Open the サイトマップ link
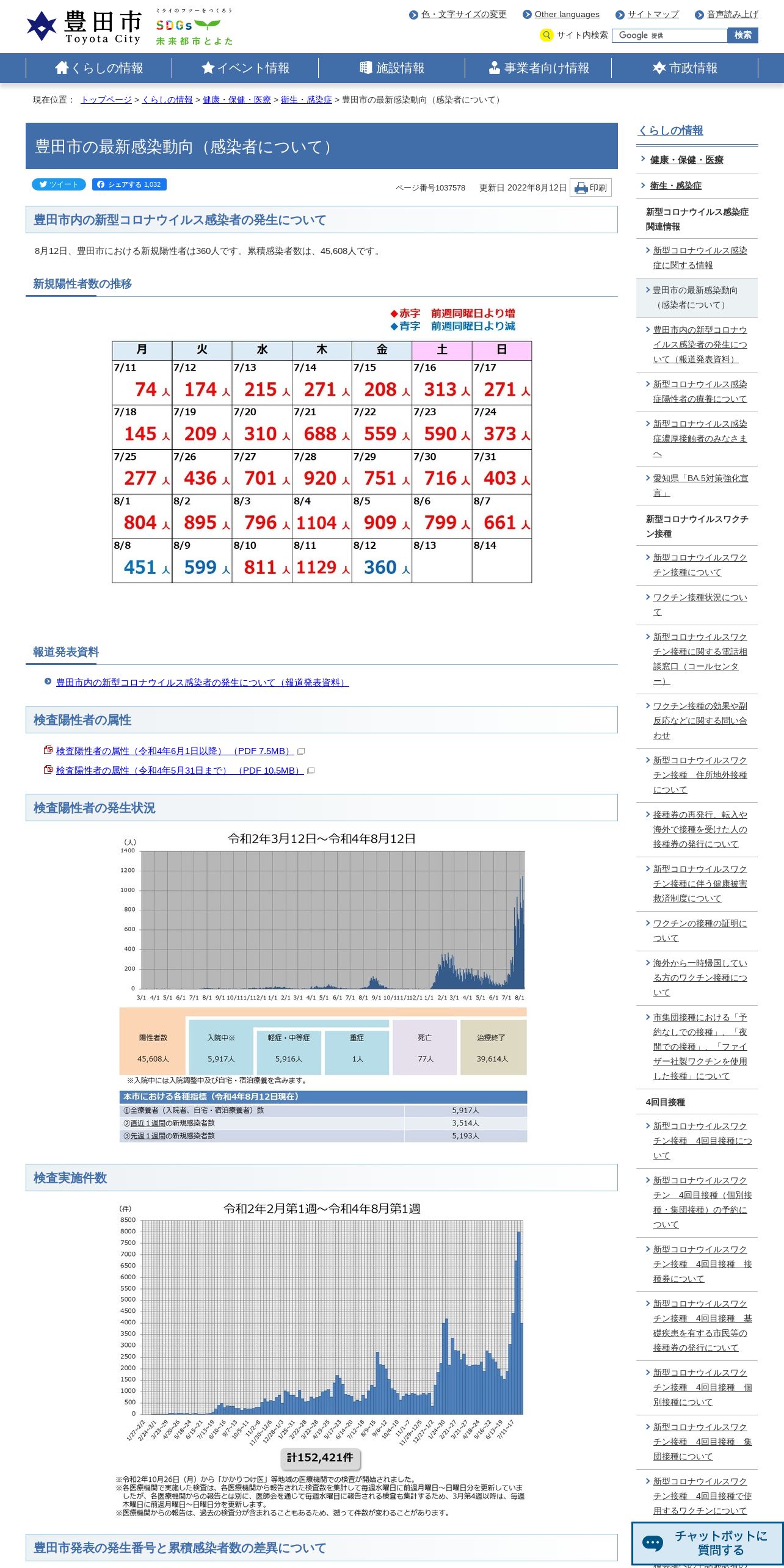 click(653, 14)
